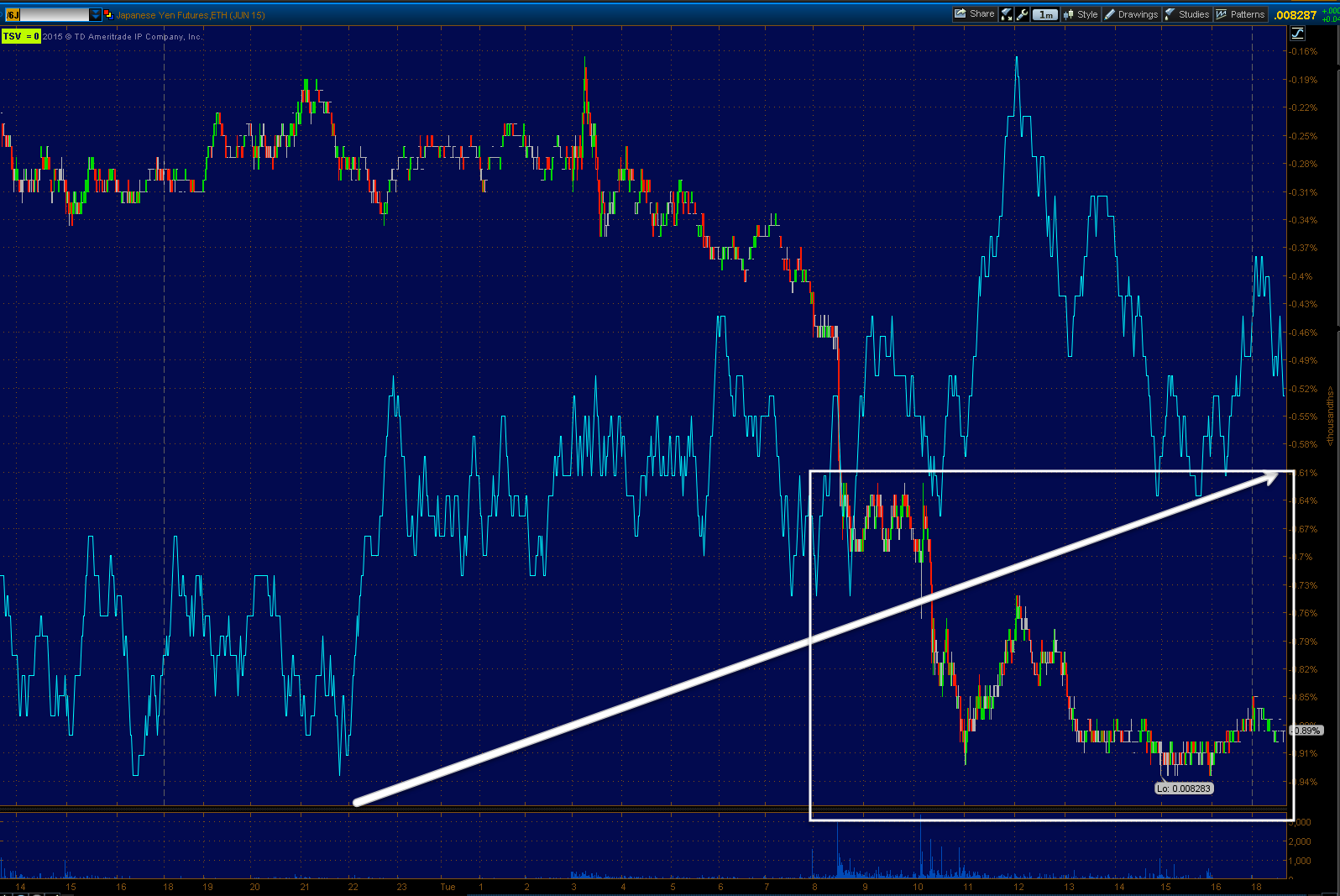Click the Tue label on time axis
The height and width of the screenshot is (896, 1340).
coord(448,887)
